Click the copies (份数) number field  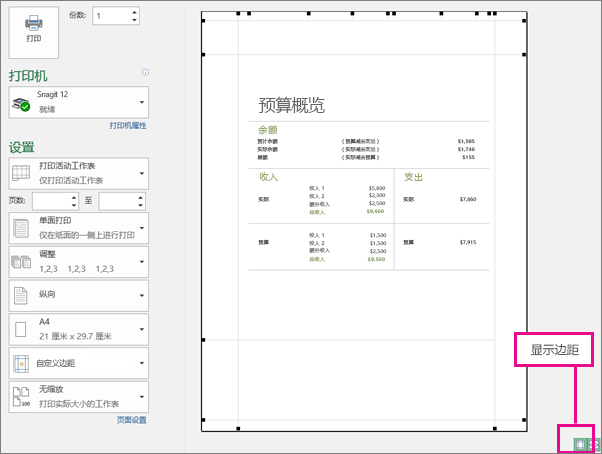tap(111, 16)
